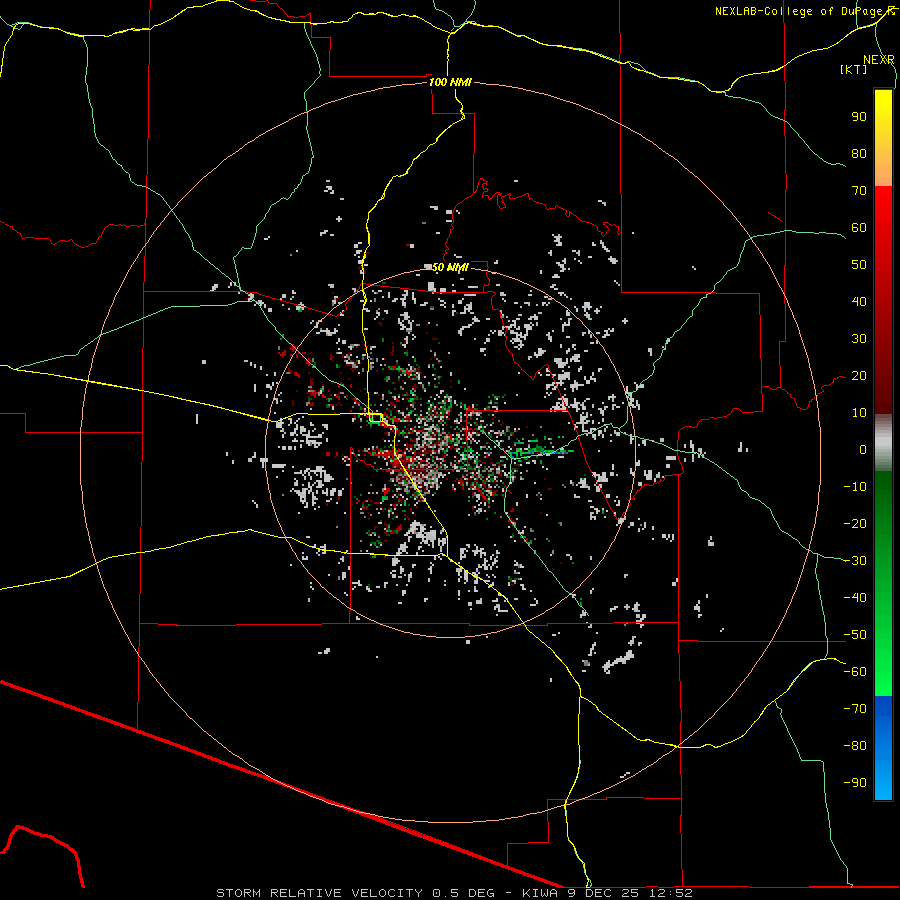The height and width of the screenshot is (900, 900).
Task: Click the NEXR label above the color scale
Action: pos(879,60)
